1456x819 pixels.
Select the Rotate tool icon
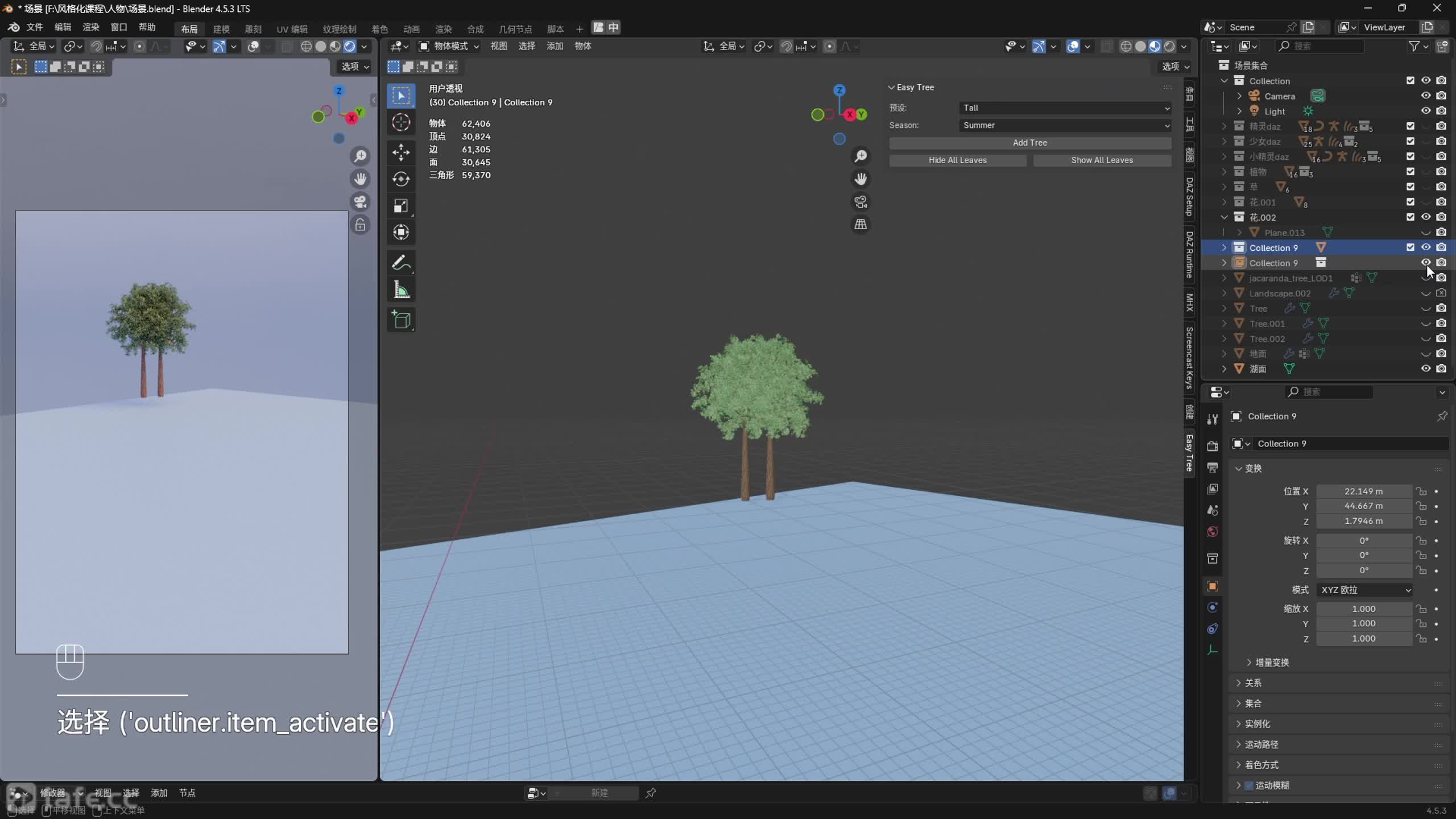point(401,179)
